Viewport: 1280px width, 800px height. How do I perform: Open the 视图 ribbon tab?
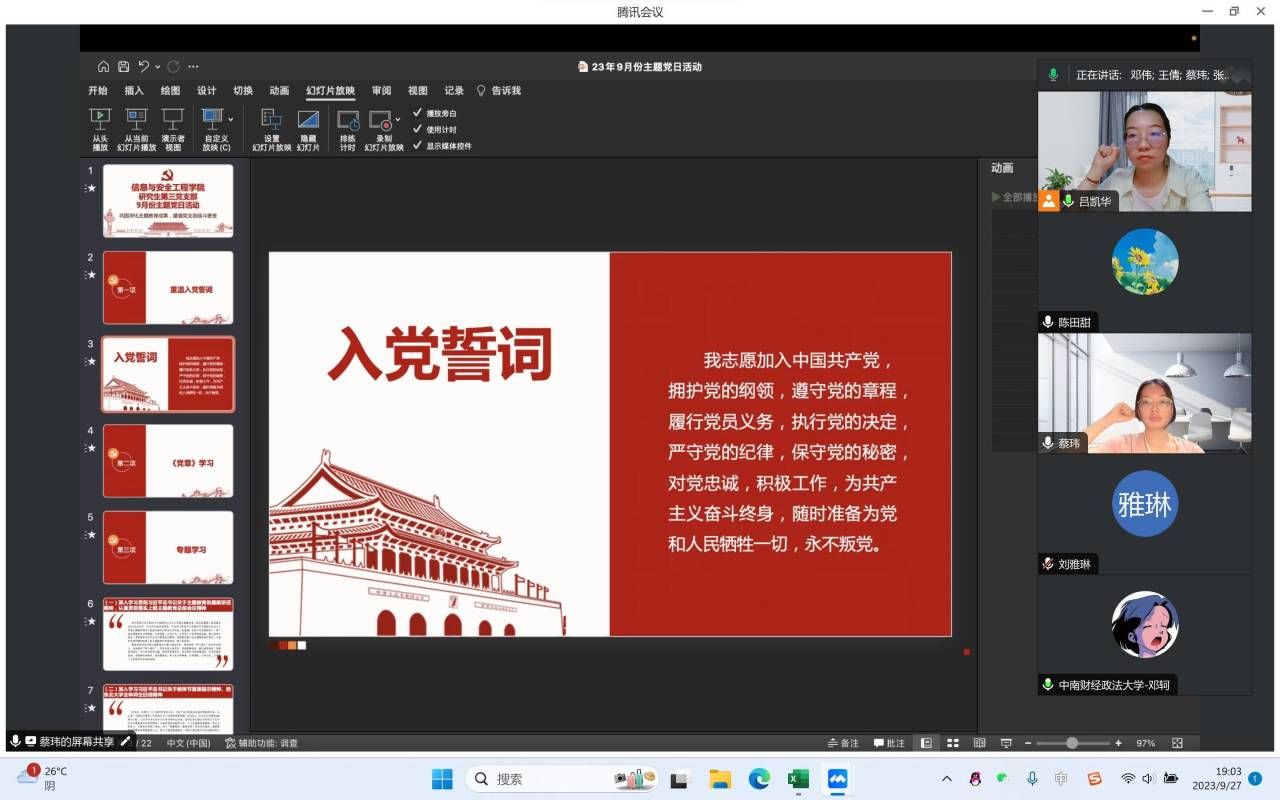point(418,90)
